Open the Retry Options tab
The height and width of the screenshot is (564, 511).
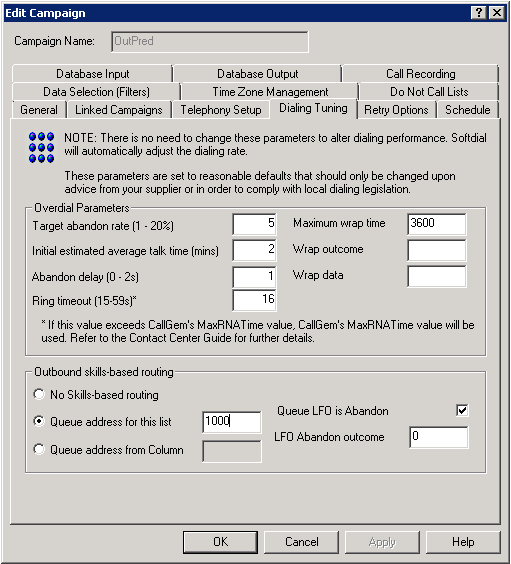(396, 110)
